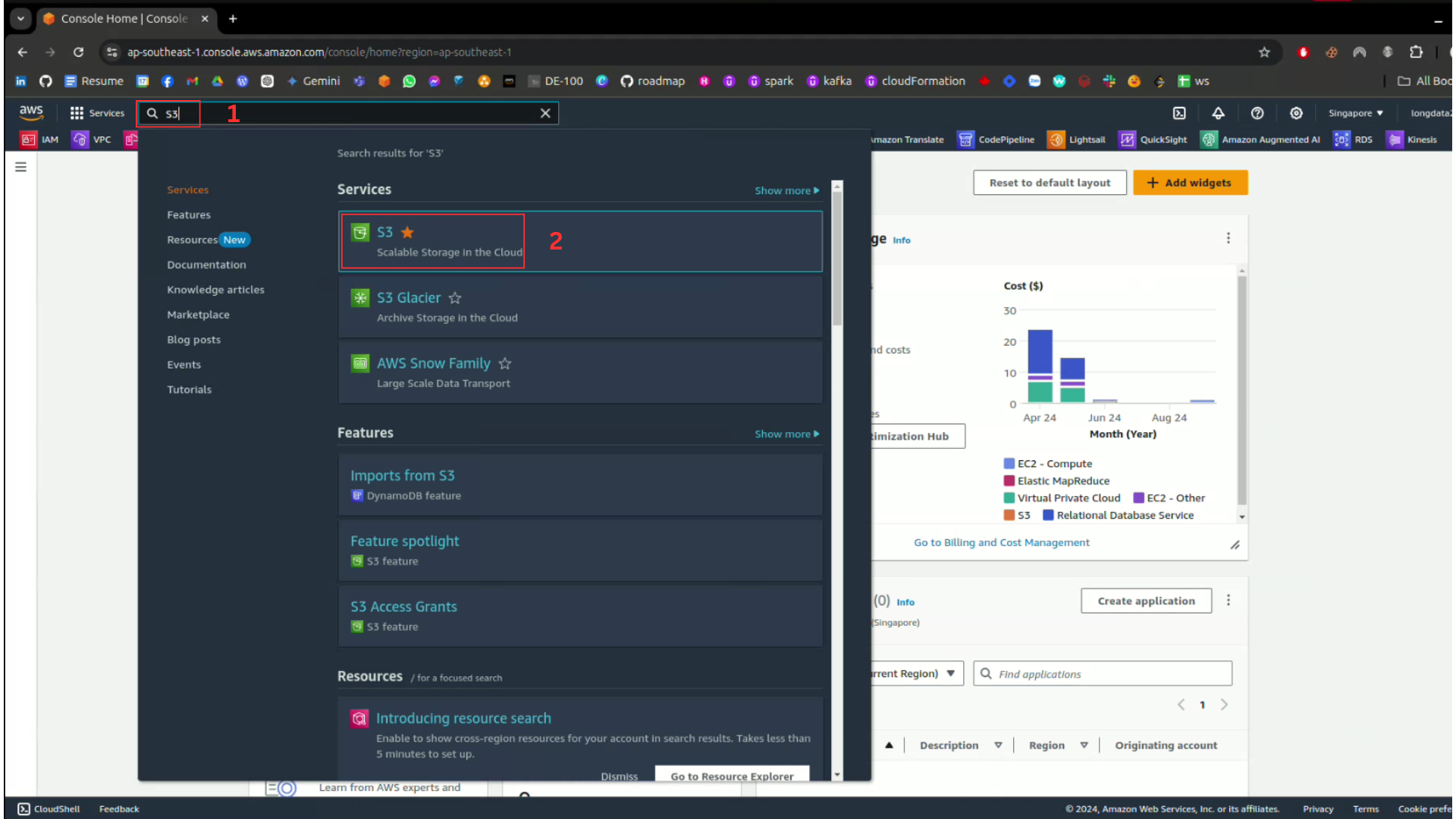The width and height of the screenshot is (1456, 819).
Task: Open the Singapore region dropdown
Action: click(1355, 113)
